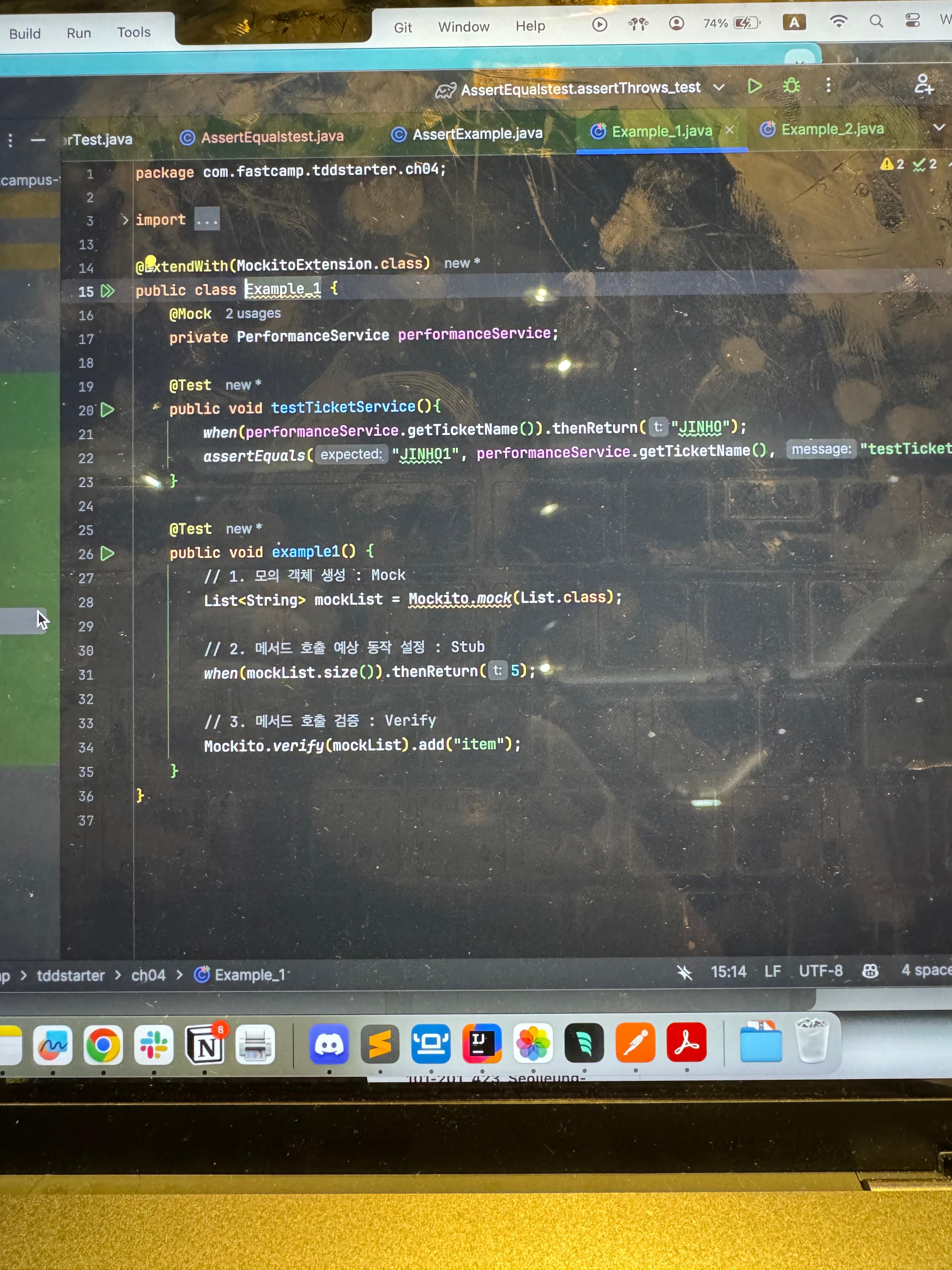The height and width of the screenshot is (1270, 952).
Task: Open the Git menu
Action: coord(402,27)
